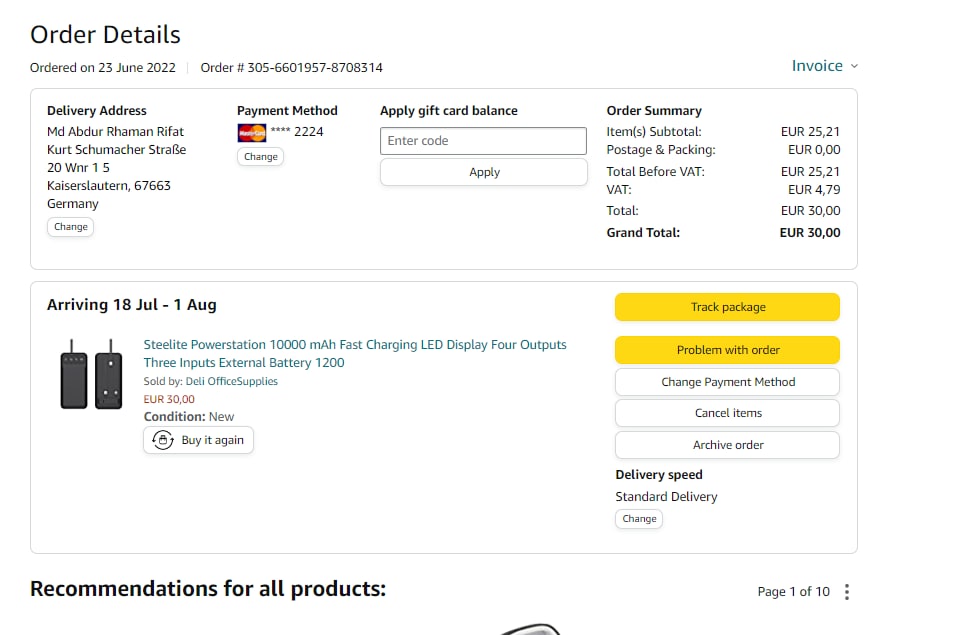This screenshot has width=972, height=635.
Task: Open the three-dot recommendations options menu
Action: tap(847, 592)
